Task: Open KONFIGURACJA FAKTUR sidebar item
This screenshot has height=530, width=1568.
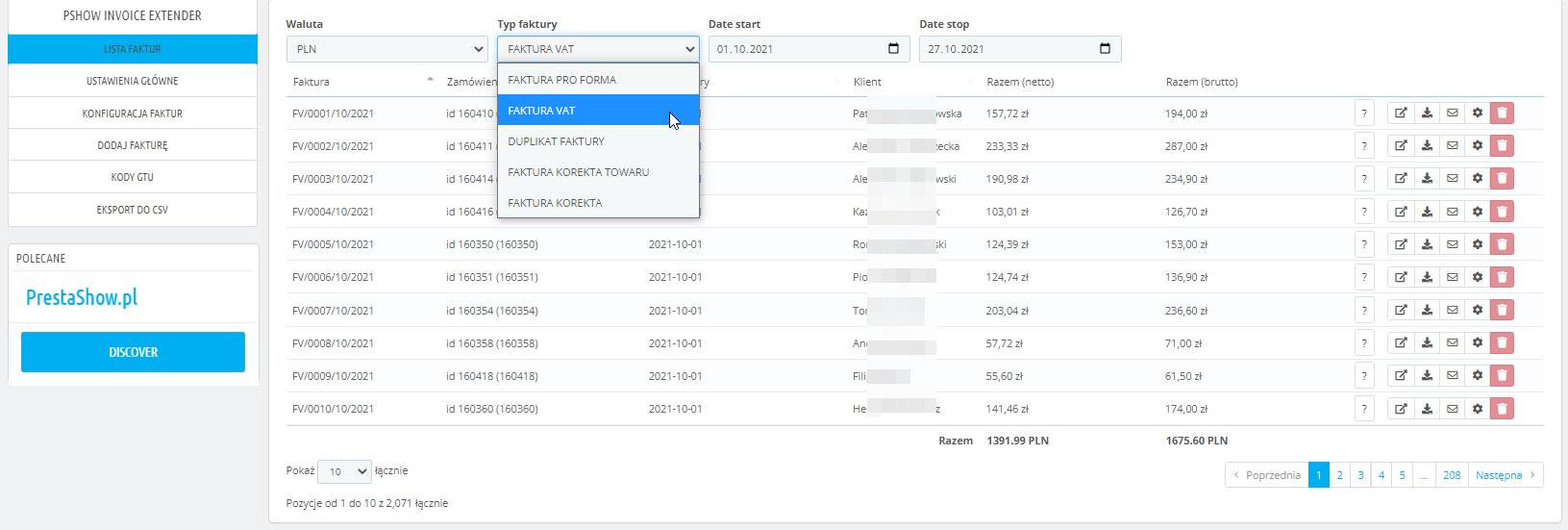Action: point(133,114)
